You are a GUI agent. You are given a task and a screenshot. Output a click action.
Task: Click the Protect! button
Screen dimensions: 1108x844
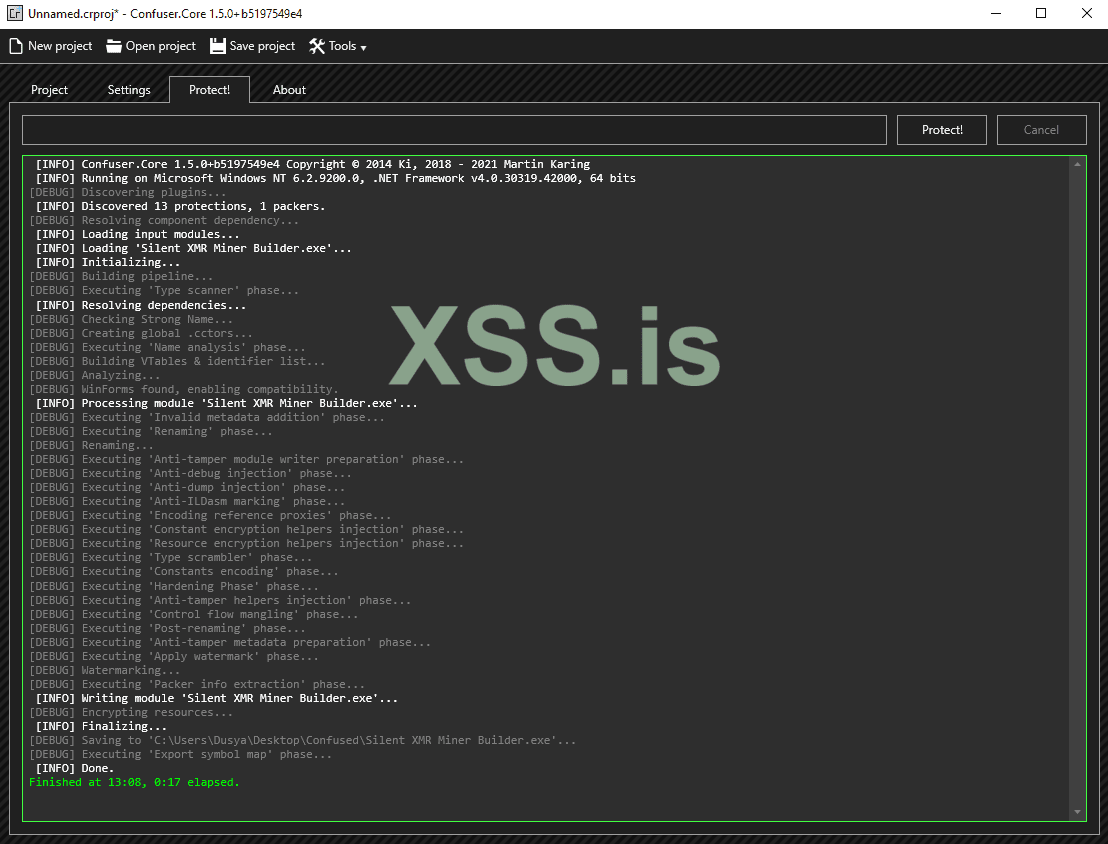coord(942,130)
